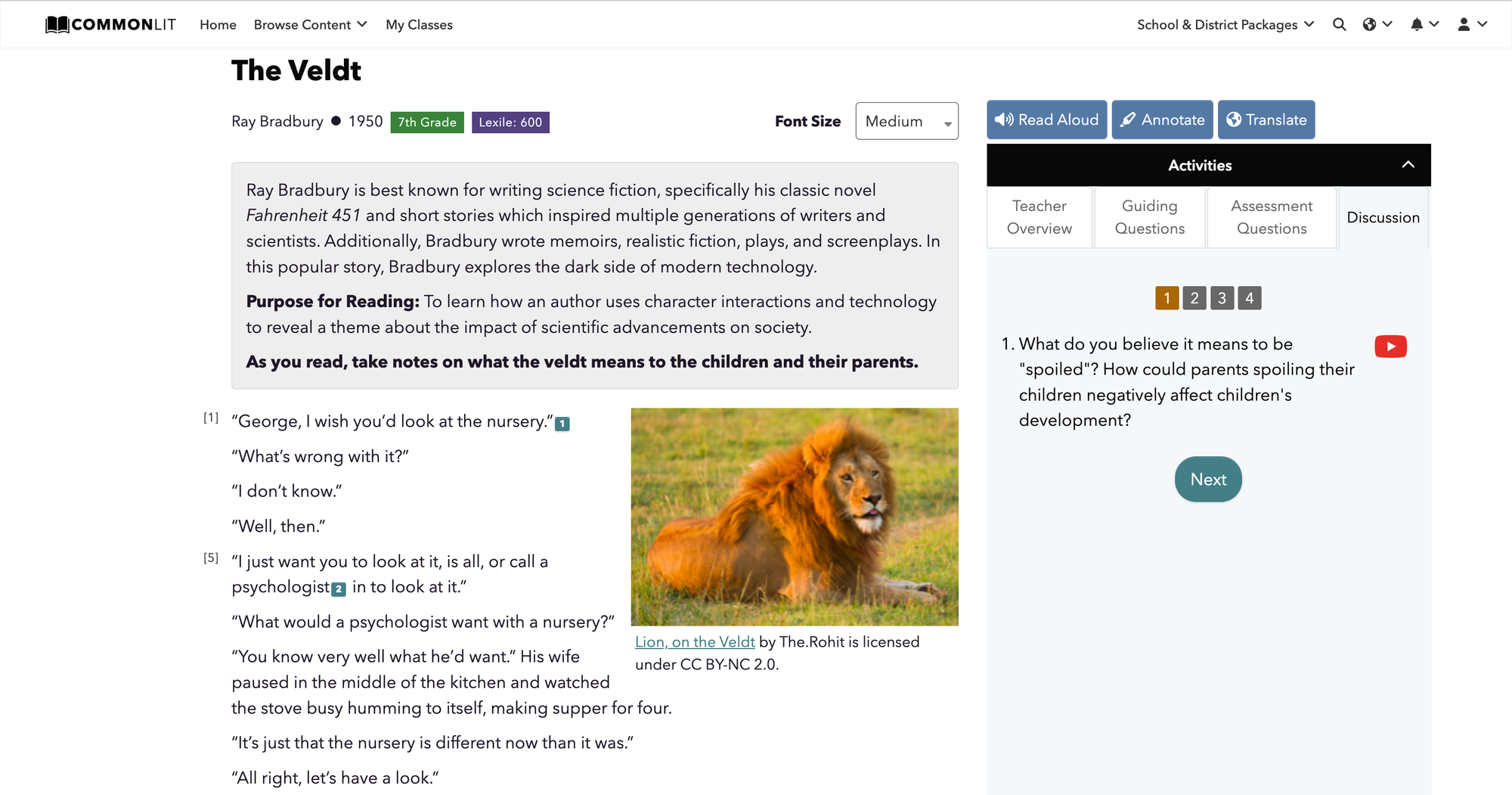The image size is (1512, 795).
Task: Click the Translate button
Action: click(x=1266, y=120)
